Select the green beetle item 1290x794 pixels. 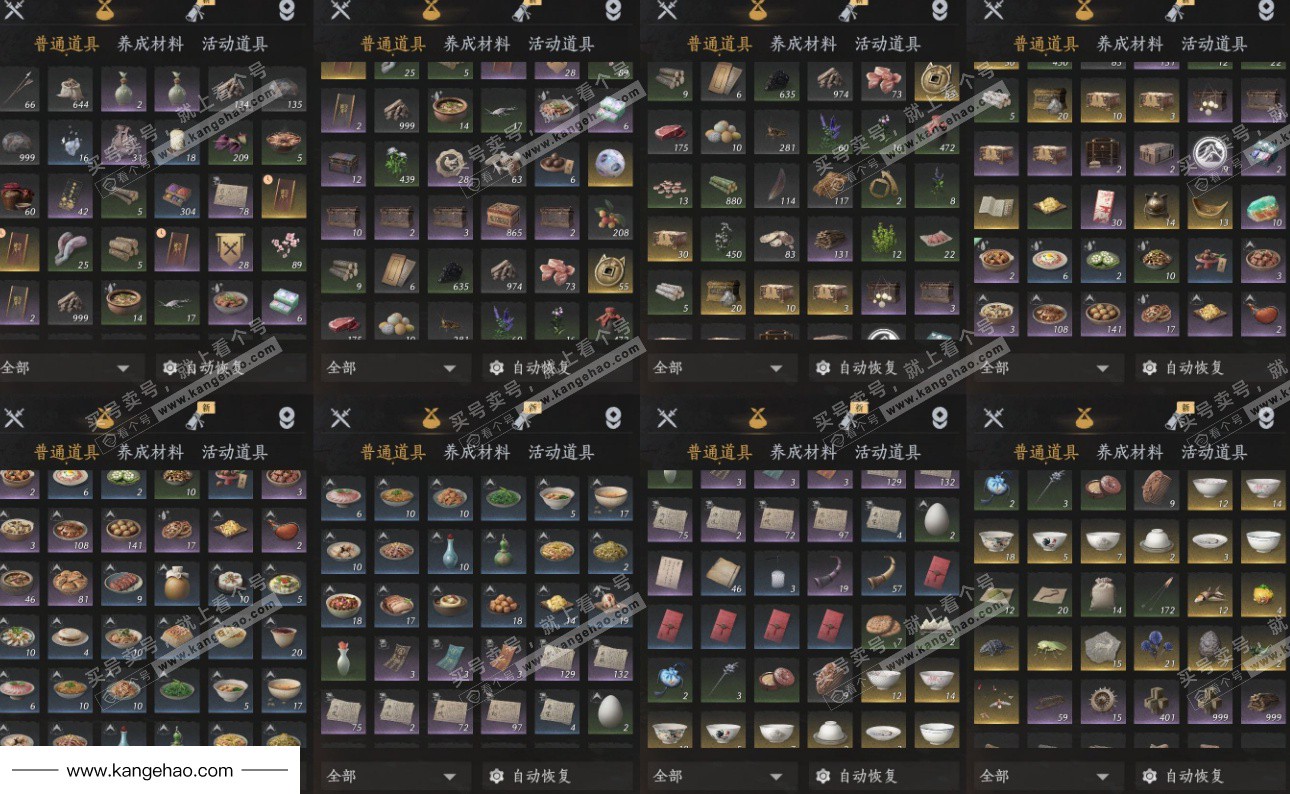pyautogui.click(x=1049, y=648)
